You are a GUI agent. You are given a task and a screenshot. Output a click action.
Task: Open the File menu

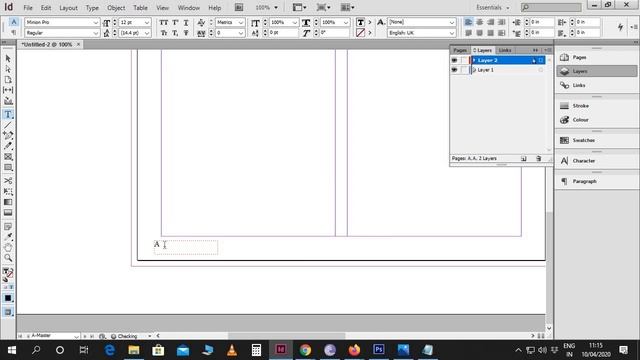click(28, 8)
